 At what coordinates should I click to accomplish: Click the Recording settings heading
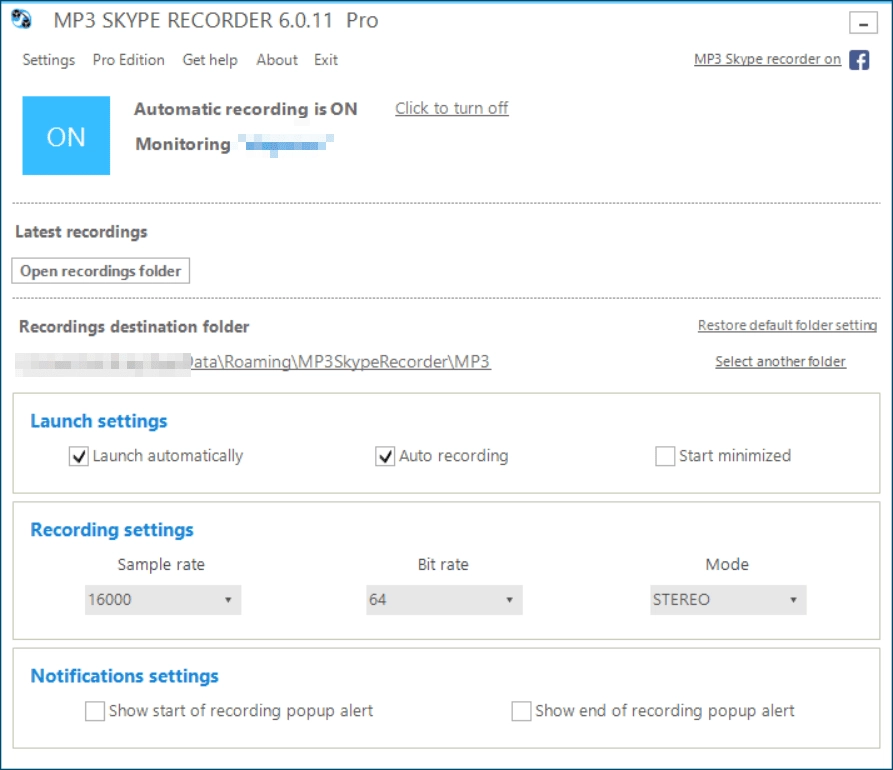click(112, 530)
